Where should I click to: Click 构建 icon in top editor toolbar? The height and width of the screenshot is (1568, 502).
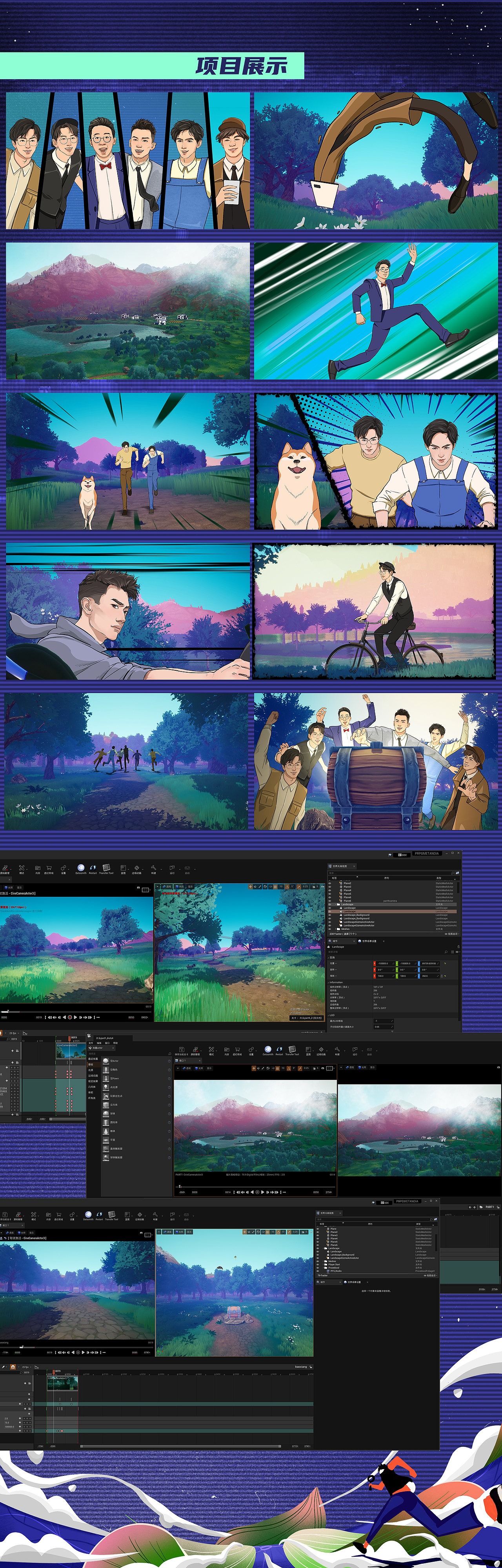pyautogui.click(x=153, y=868)
